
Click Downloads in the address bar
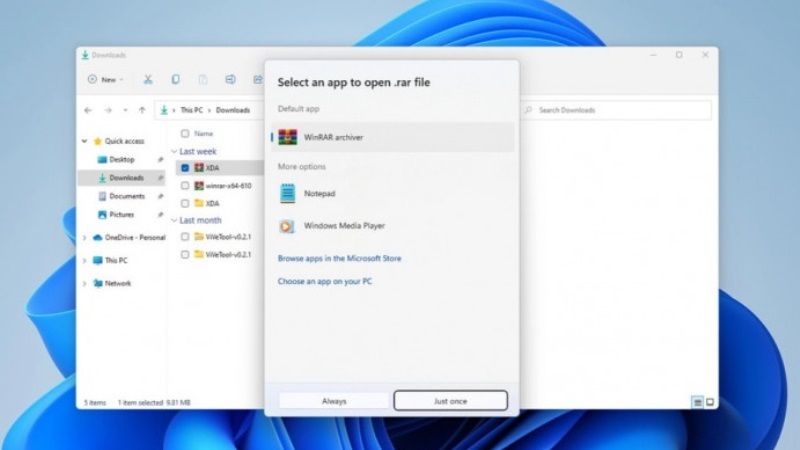pos(233,110)
